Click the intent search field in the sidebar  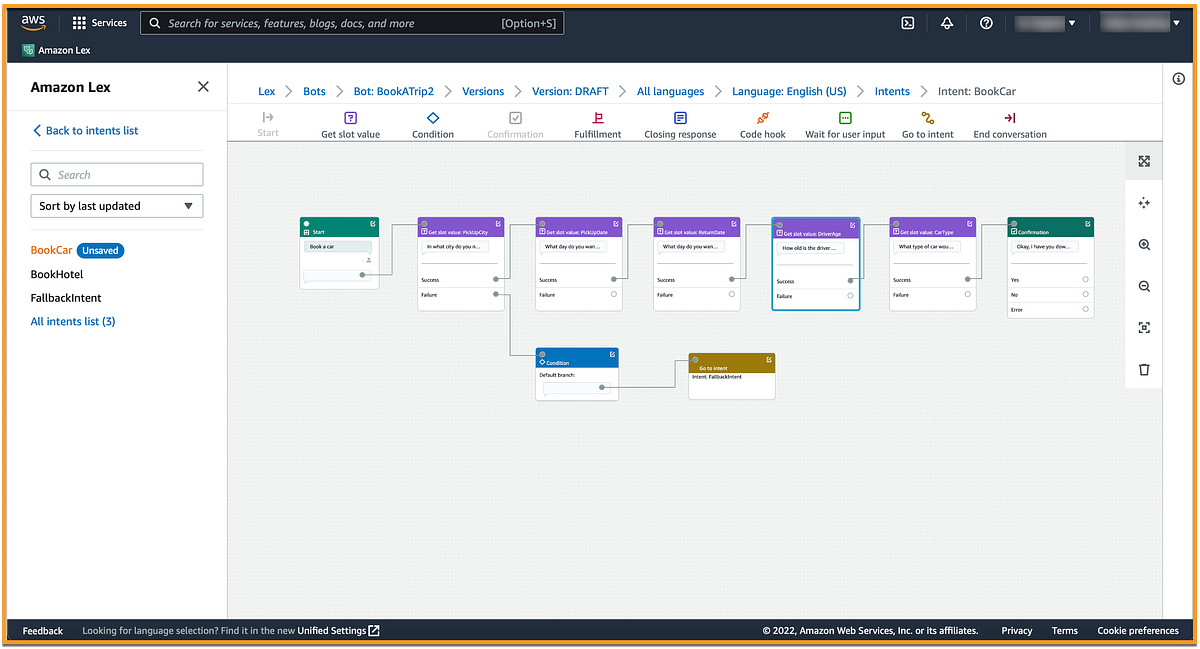tap(116, 174)
